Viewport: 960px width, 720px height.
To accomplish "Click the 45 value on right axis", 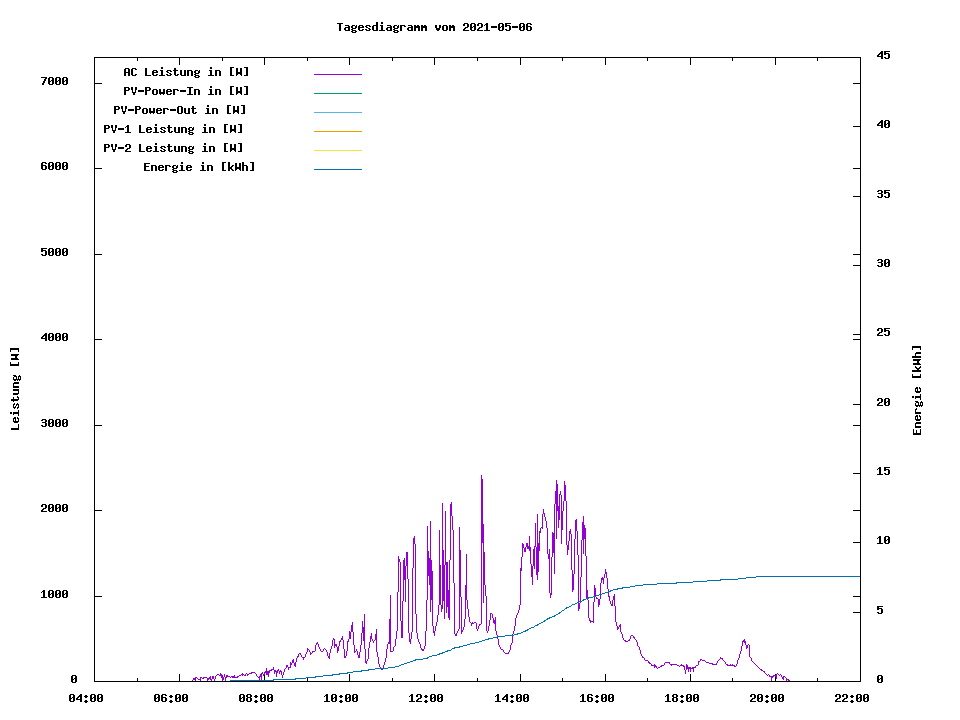I will point(883,55).
